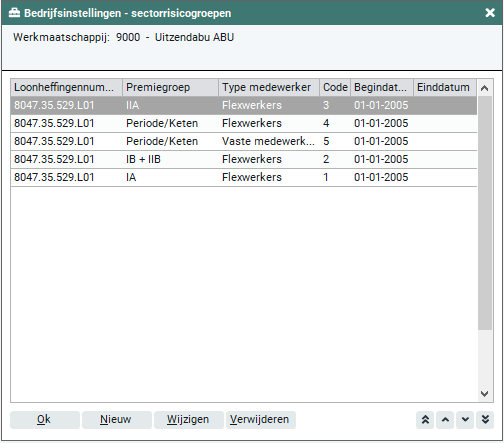Click scrollbar down arrow in the table
The width and height of the screenshot is (504, 443).
tap(485, 394)
